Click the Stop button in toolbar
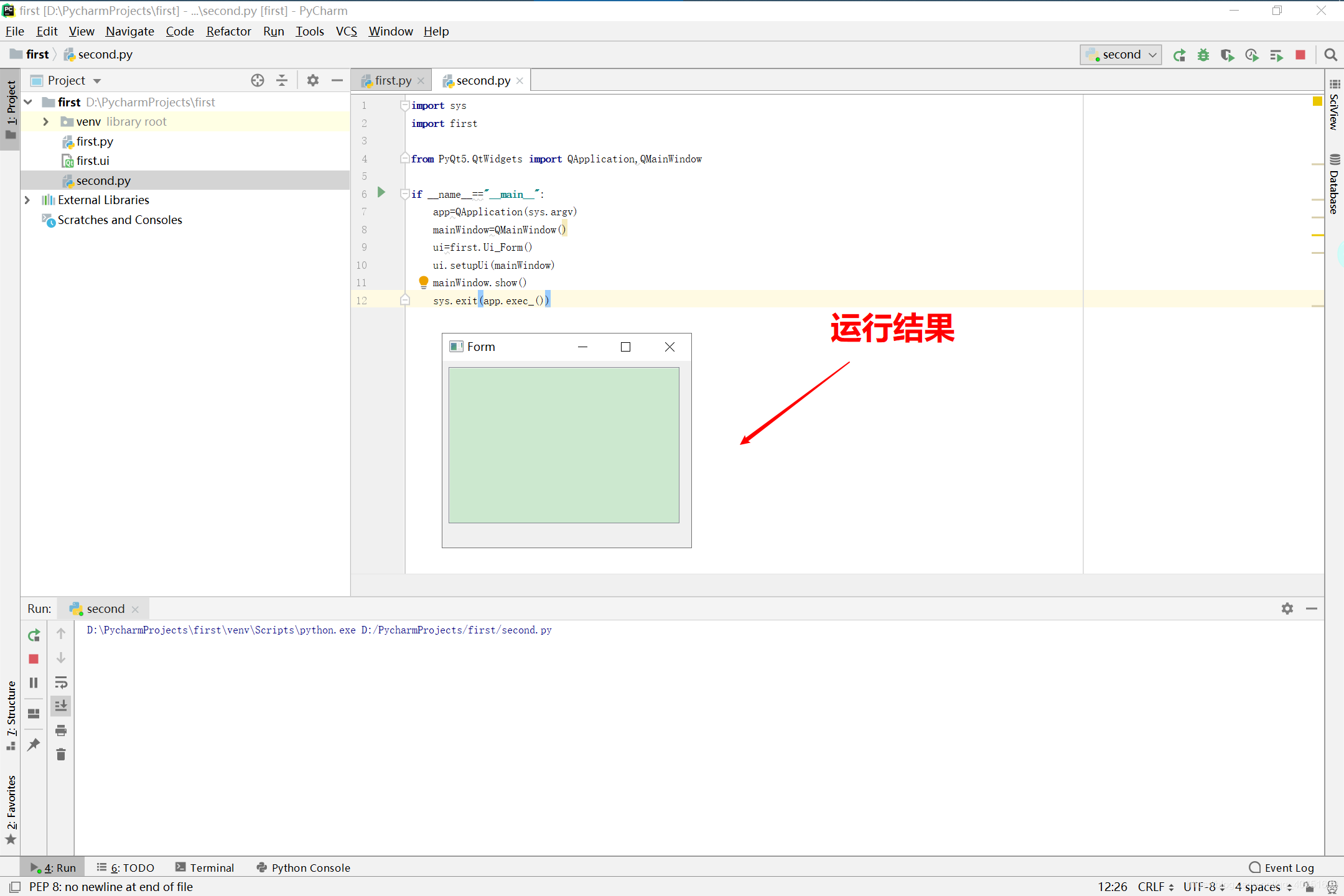The height and width of the screenshot is (896, 1344). coord(1301,54)
